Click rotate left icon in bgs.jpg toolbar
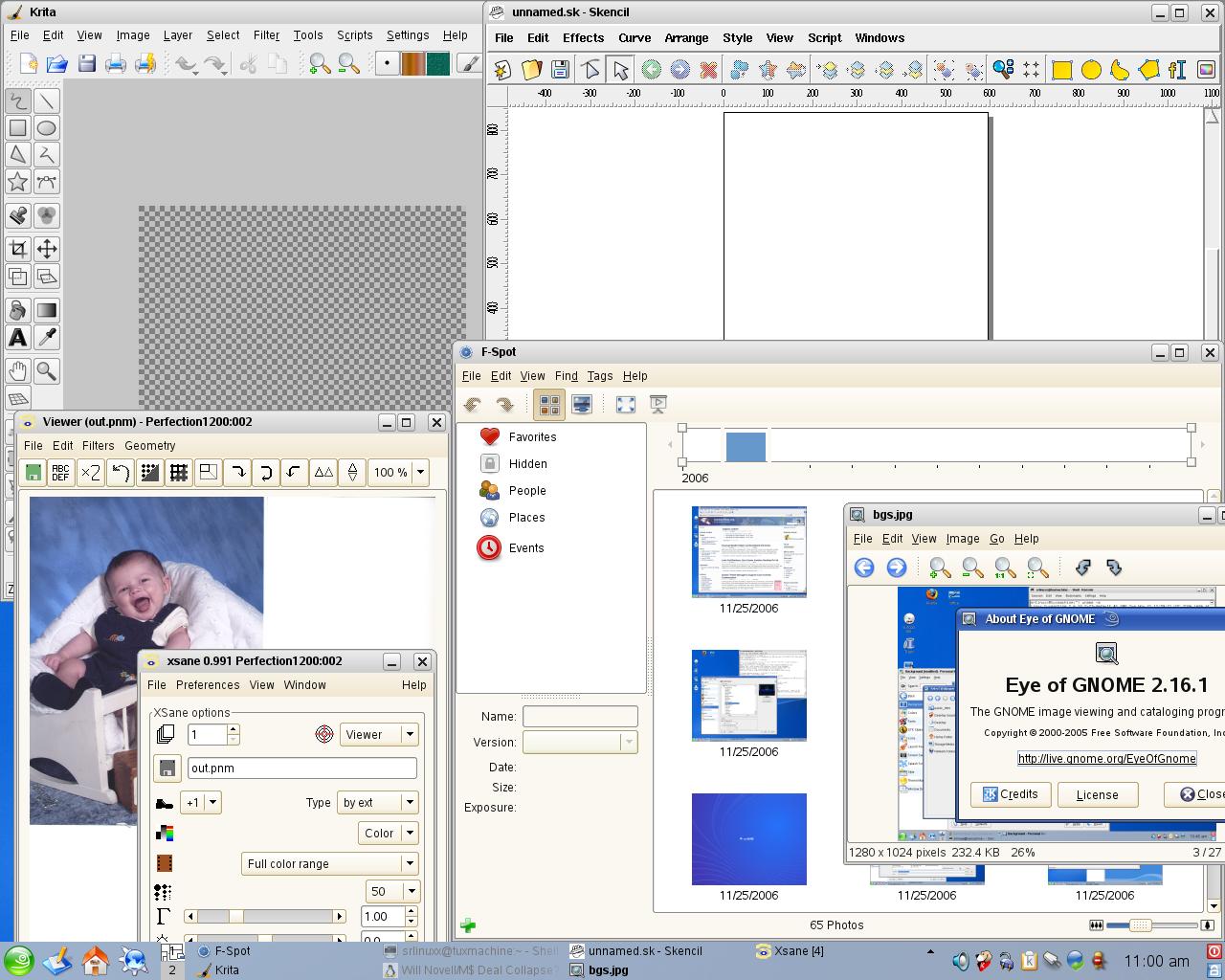This screenshot has width=1225, height=980. click(1082, 568)
